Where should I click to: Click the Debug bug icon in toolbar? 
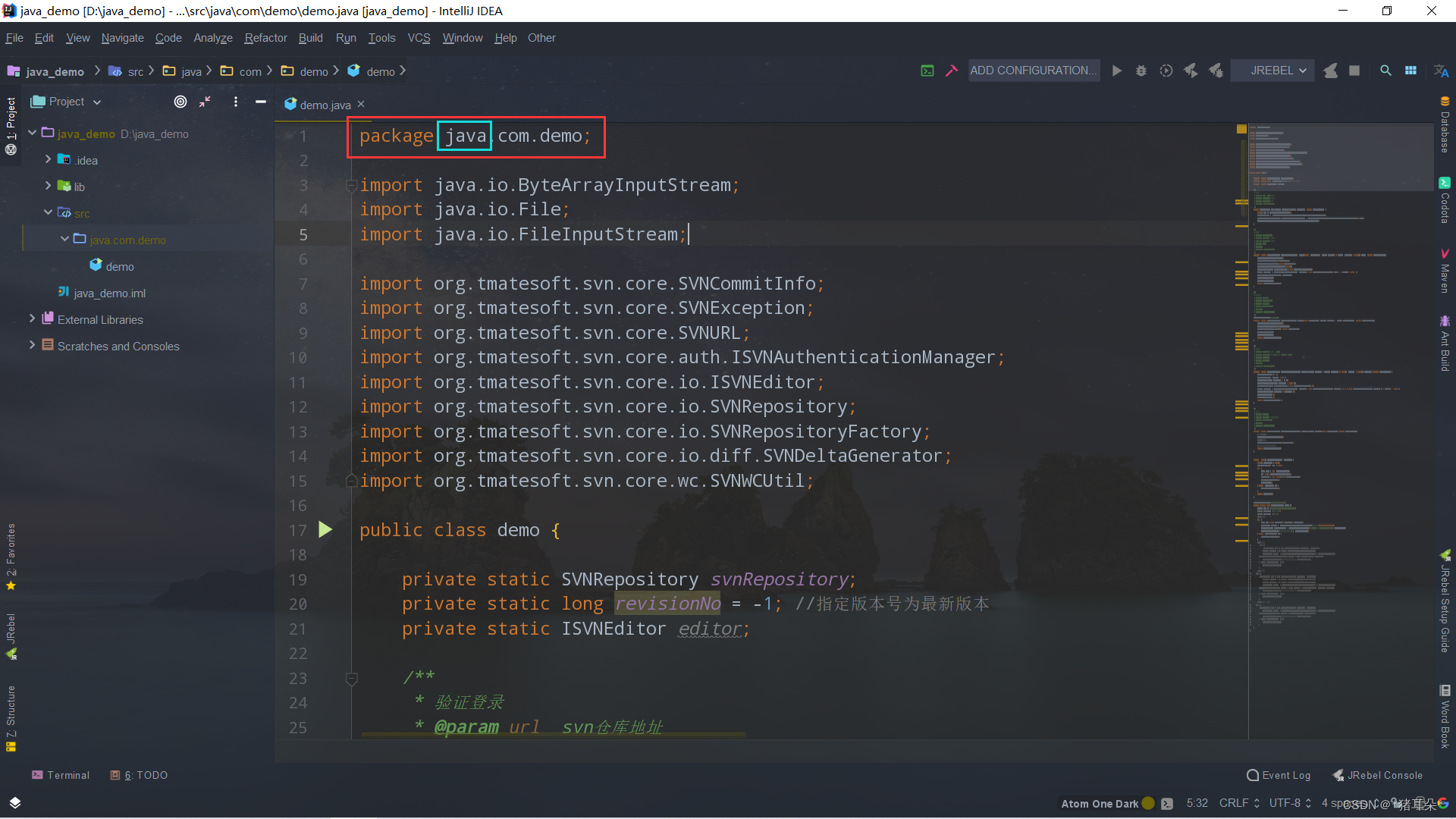(1141, 71)
